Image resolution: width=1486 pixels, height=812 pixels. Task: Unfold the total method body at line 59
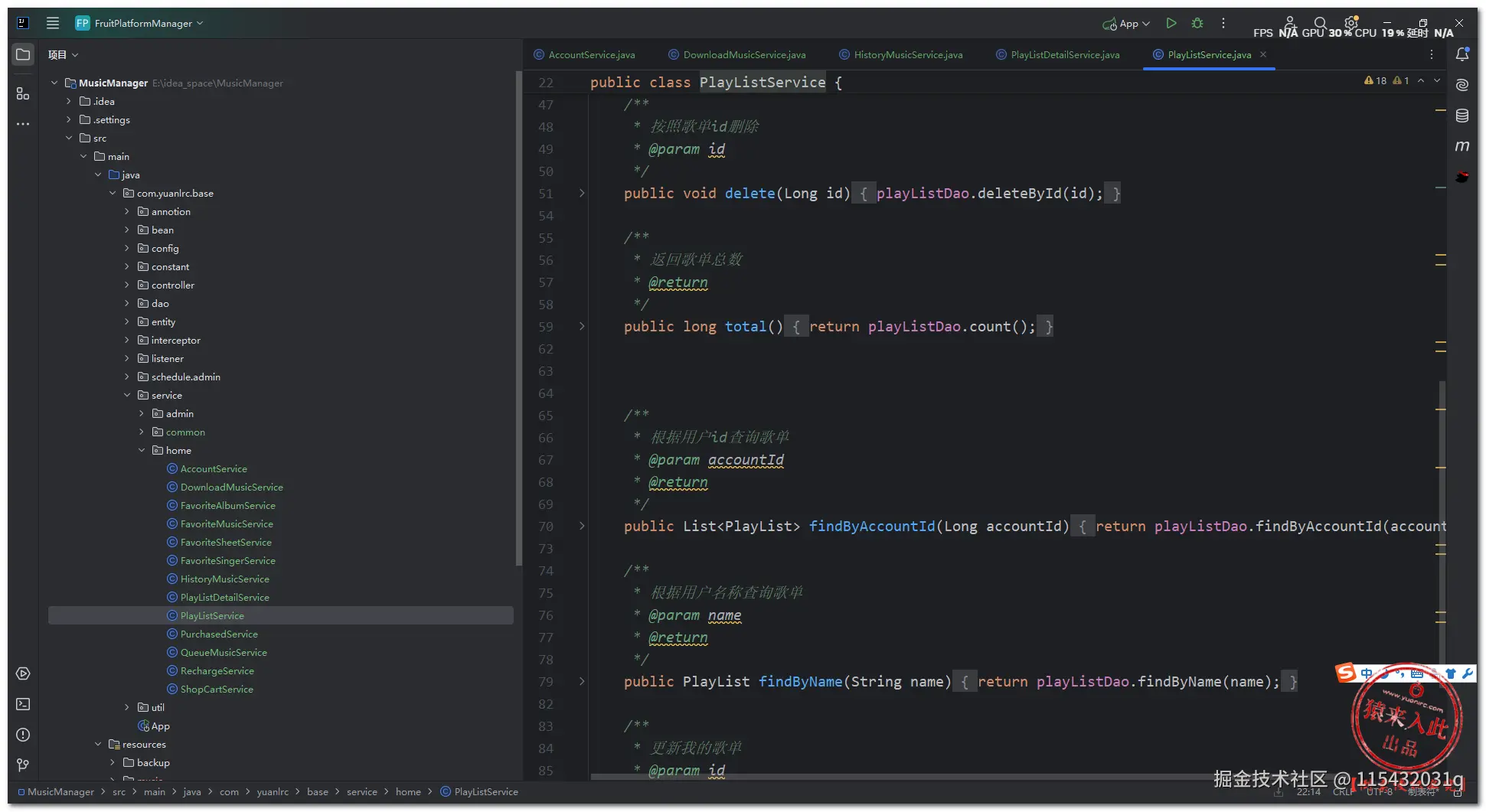point(582,327)
